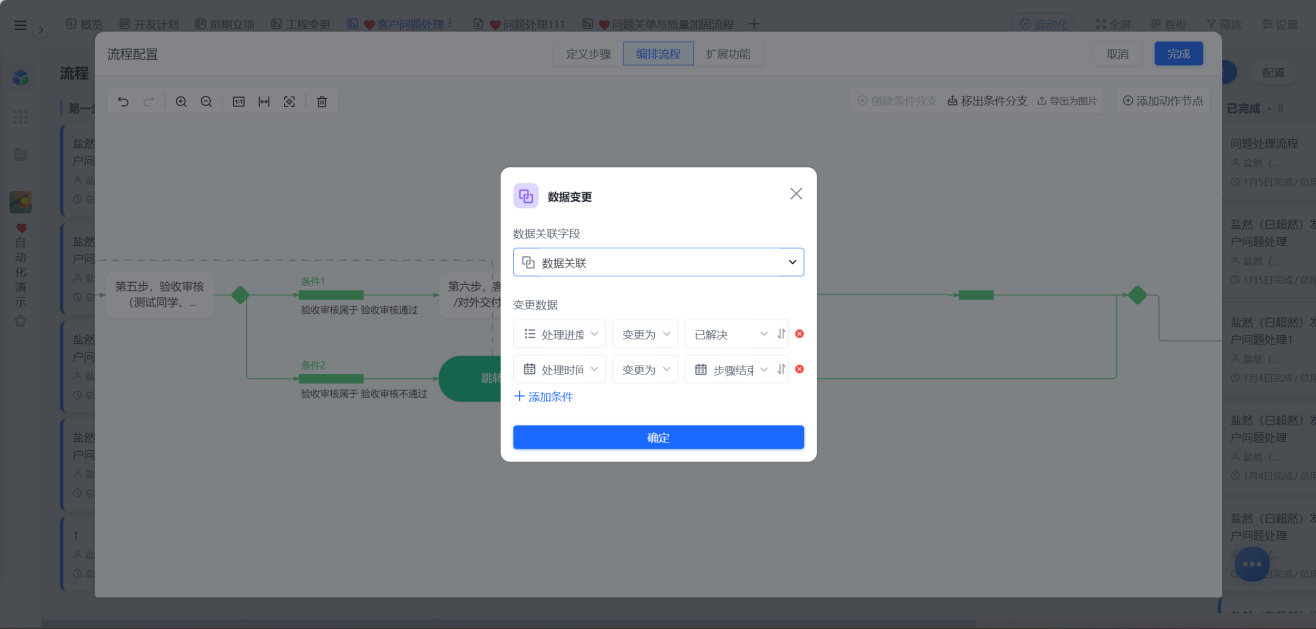This screenshot has width=1316, height=629.
Task: Click the trash delete icon in toolbar
Action: pyautogui.click(x=322, y=101)
